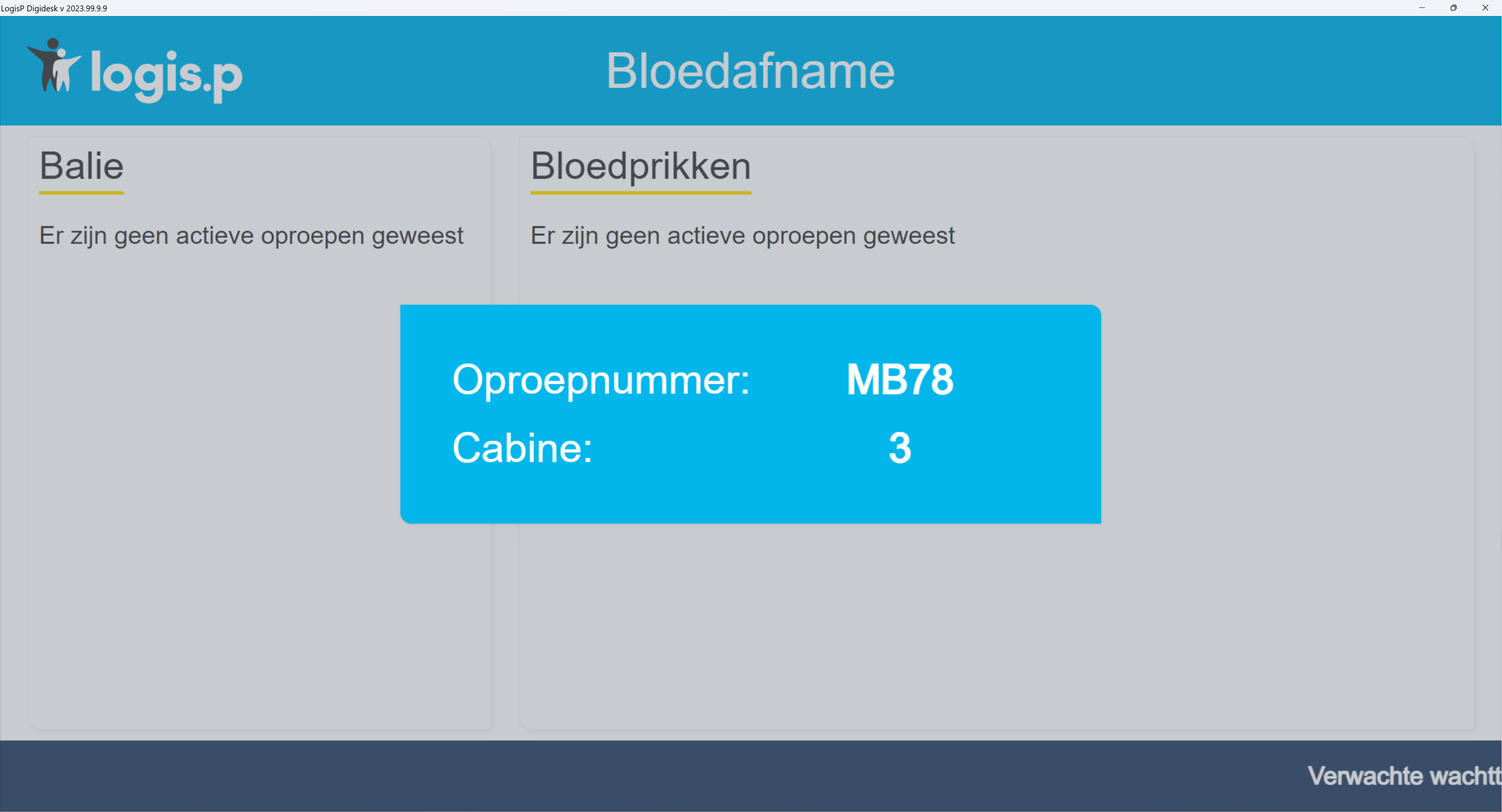Click the yellow underline beneath Bloedprikken
Screen dimensions: 1502x812
coord(640,192)
